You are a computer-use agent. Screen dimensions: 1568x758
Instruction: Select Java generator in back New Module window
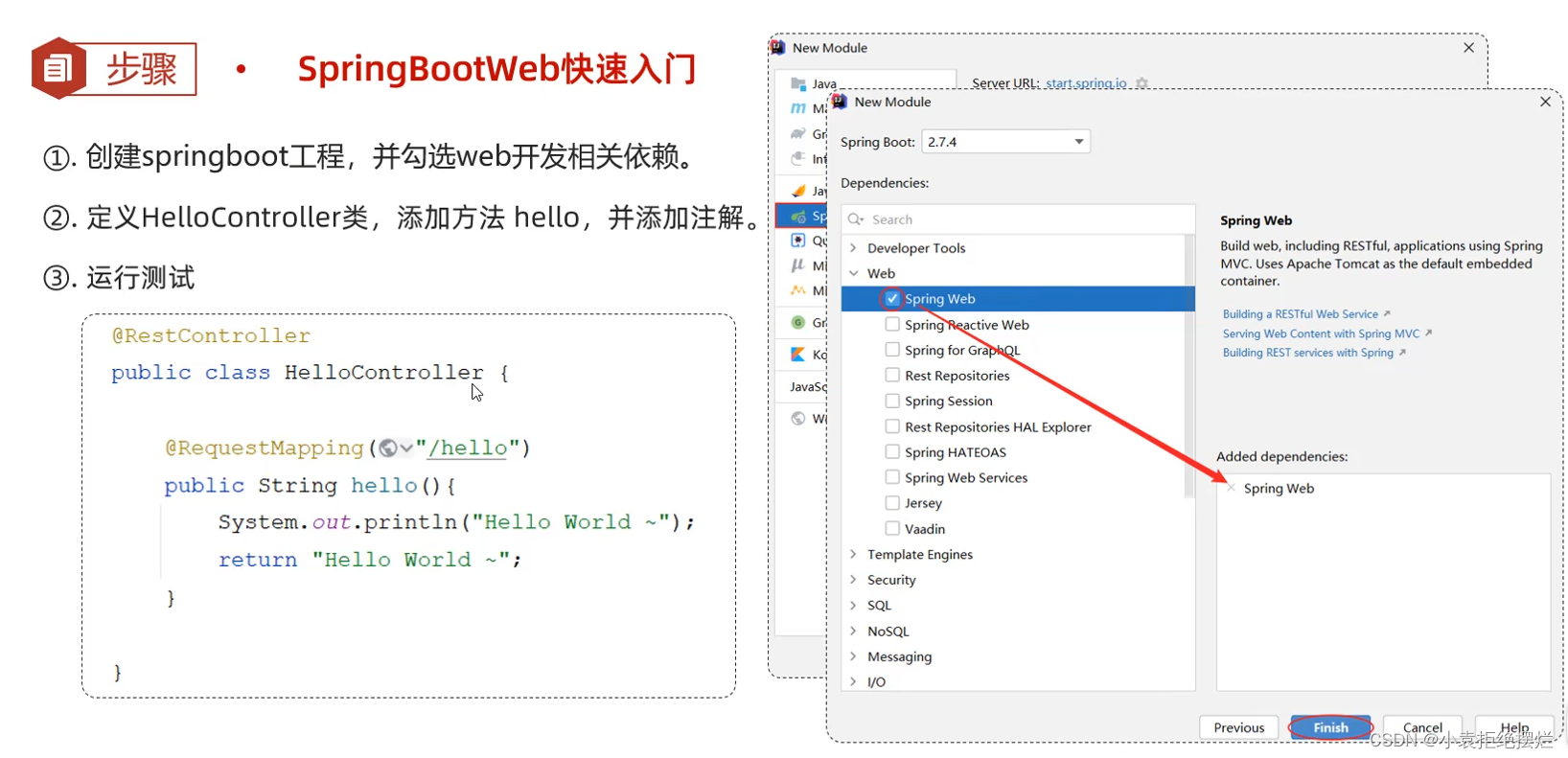coord(814,84)
